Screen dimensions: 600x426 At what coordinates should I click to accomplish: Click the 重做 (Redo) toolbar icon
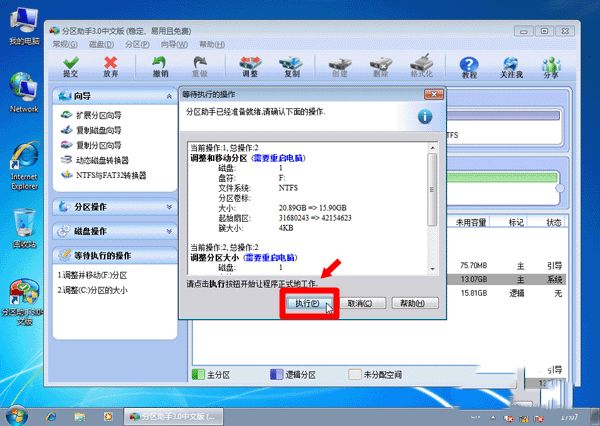(x=200, y=67)
